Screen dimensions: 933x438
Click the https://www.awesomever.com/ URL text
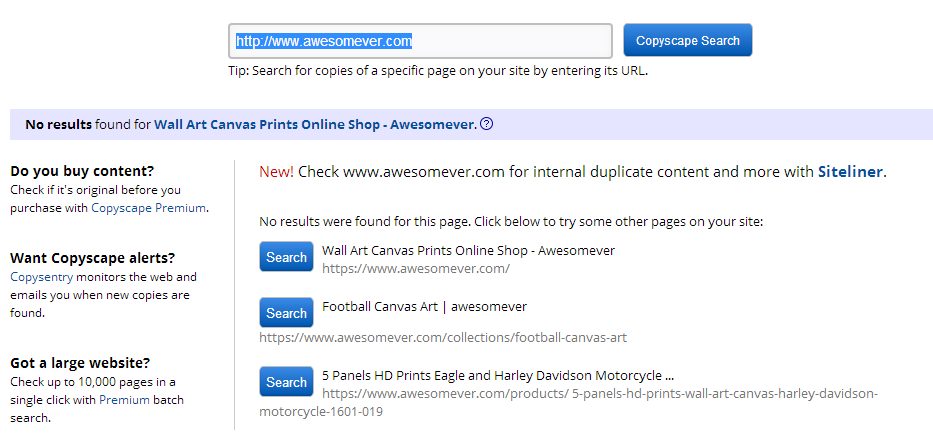tap(416, 268)
